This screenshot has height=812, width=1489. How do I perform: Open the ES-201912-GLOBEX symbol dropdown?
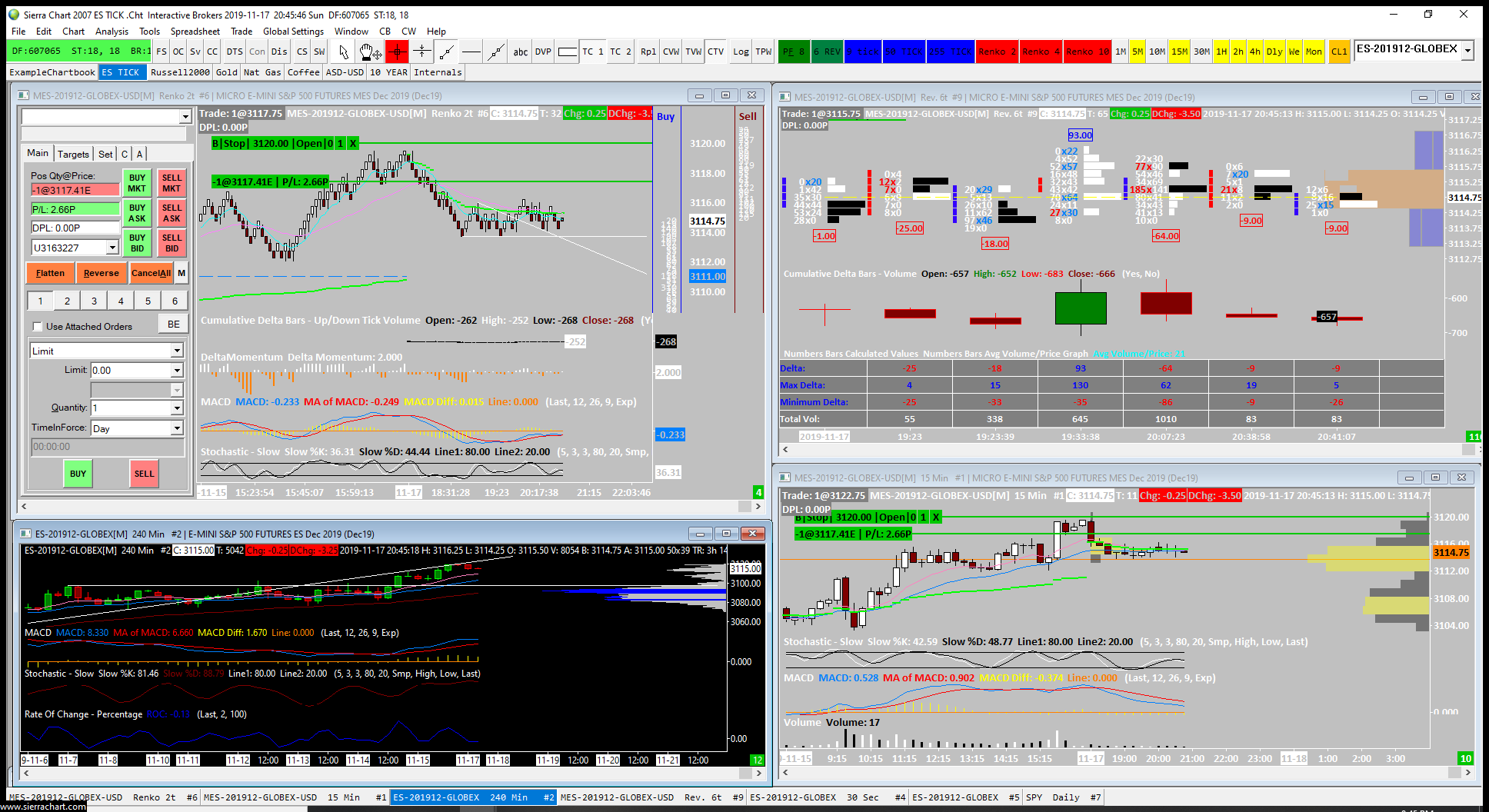tap(1467, 50)
